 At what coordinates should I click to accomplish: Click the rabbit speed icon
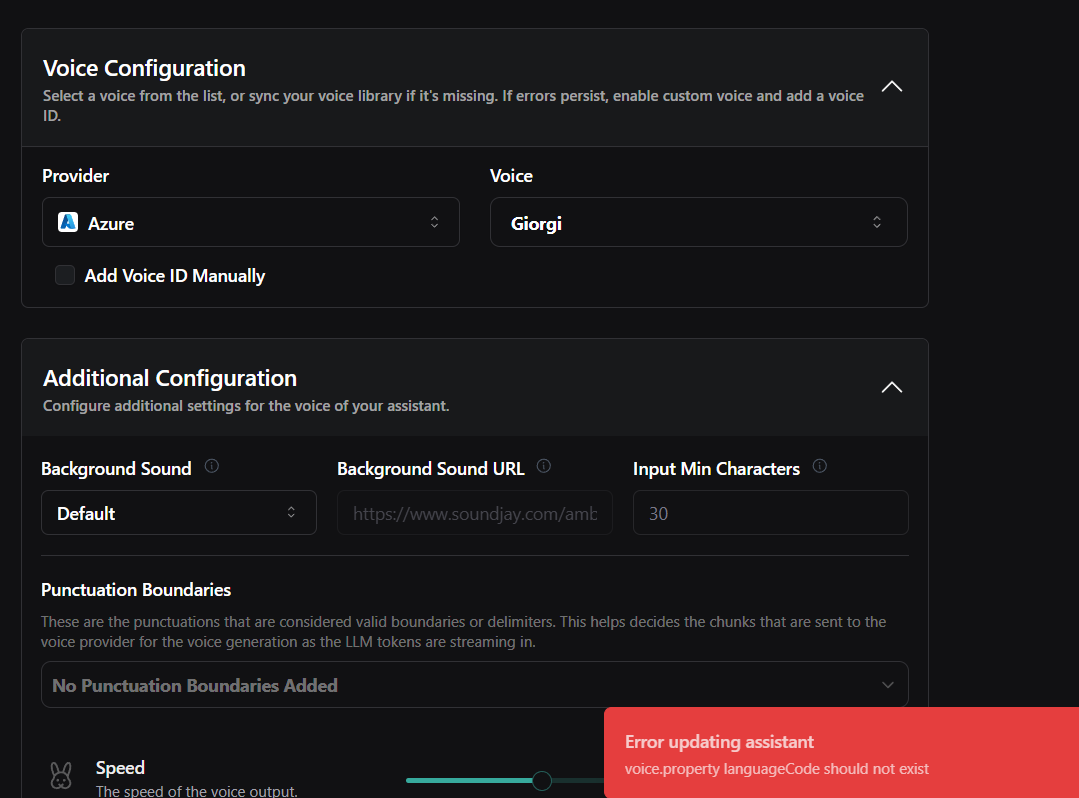61,775
